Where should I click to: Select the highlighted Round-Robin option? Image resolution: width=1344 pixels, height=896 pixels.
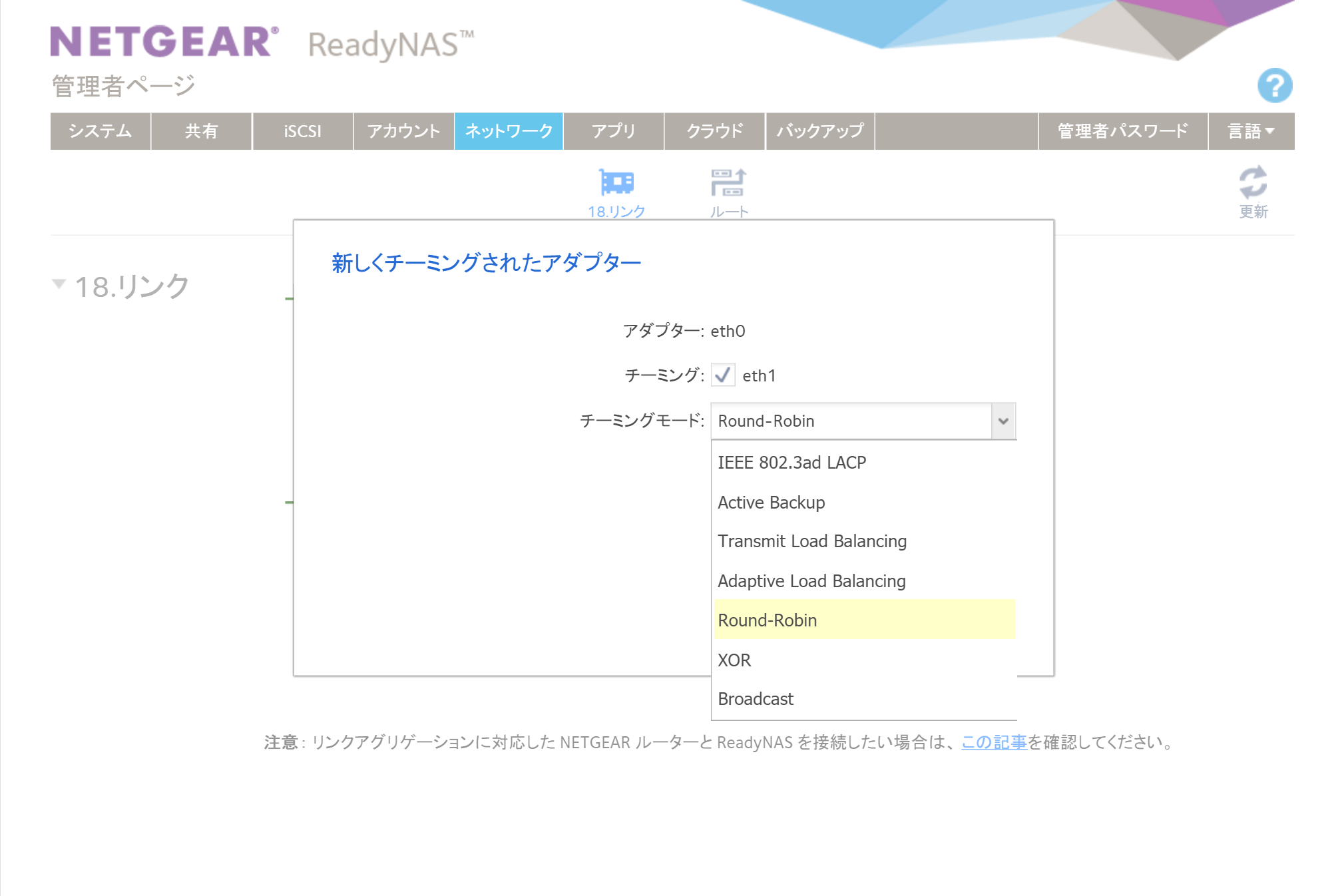[767, 620]
